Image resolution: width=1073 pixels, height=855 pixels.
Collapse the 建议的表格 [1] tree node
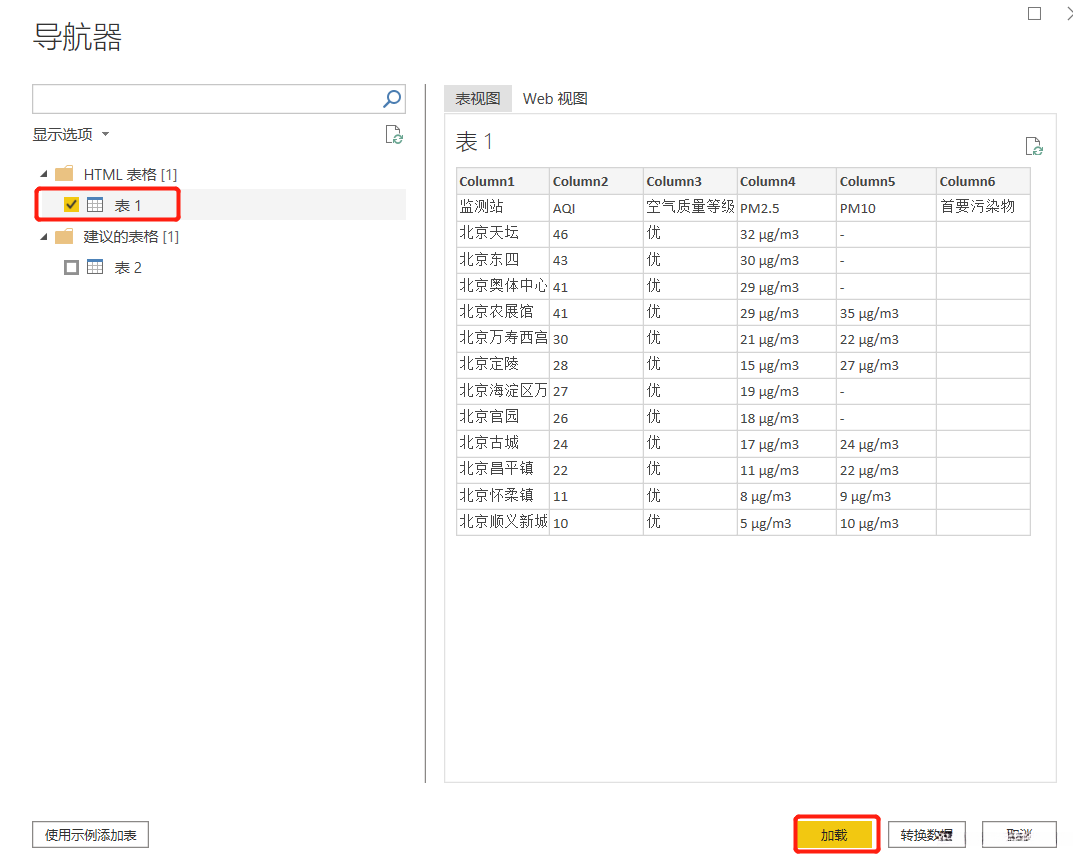point(44,237)
